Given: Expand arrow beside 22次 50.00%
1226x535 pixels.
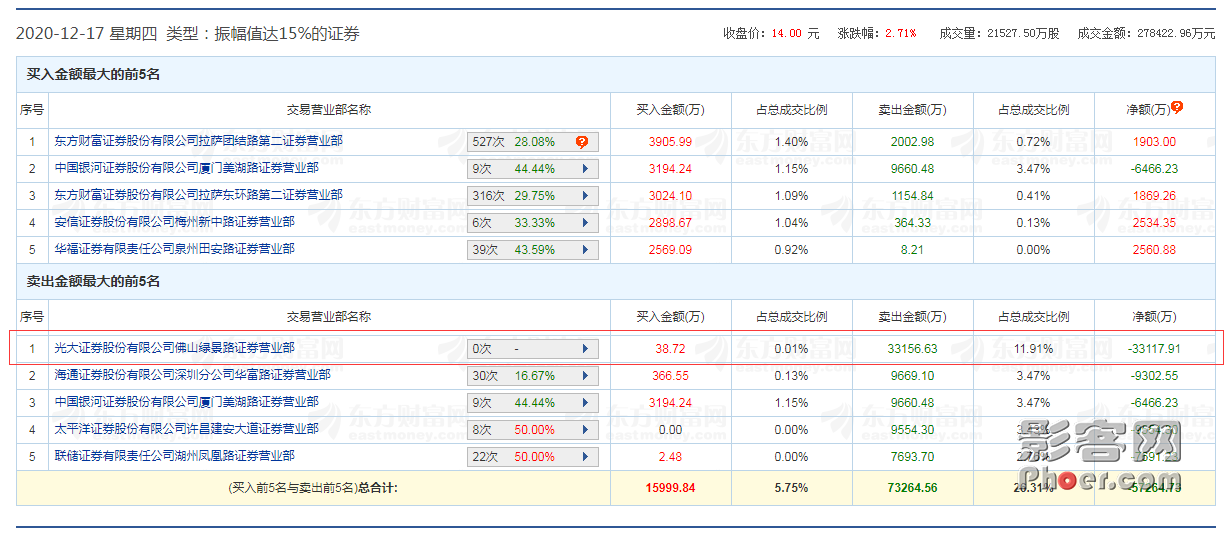Looking at the screenshot, I should pos(584,457).
